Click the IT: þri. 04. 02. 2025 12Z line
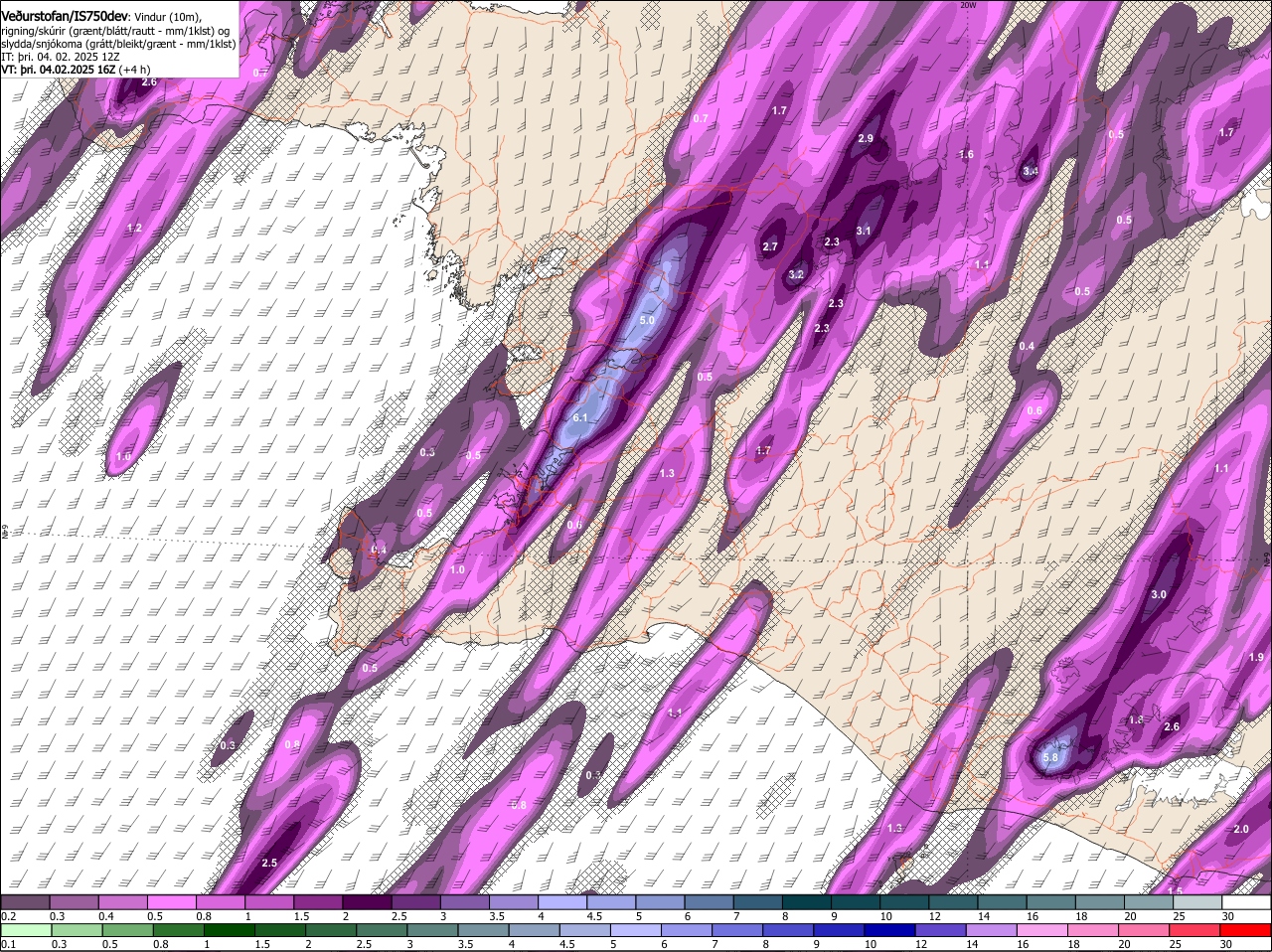The width and height of the screenshot is (1272, 952). (61, 57)
